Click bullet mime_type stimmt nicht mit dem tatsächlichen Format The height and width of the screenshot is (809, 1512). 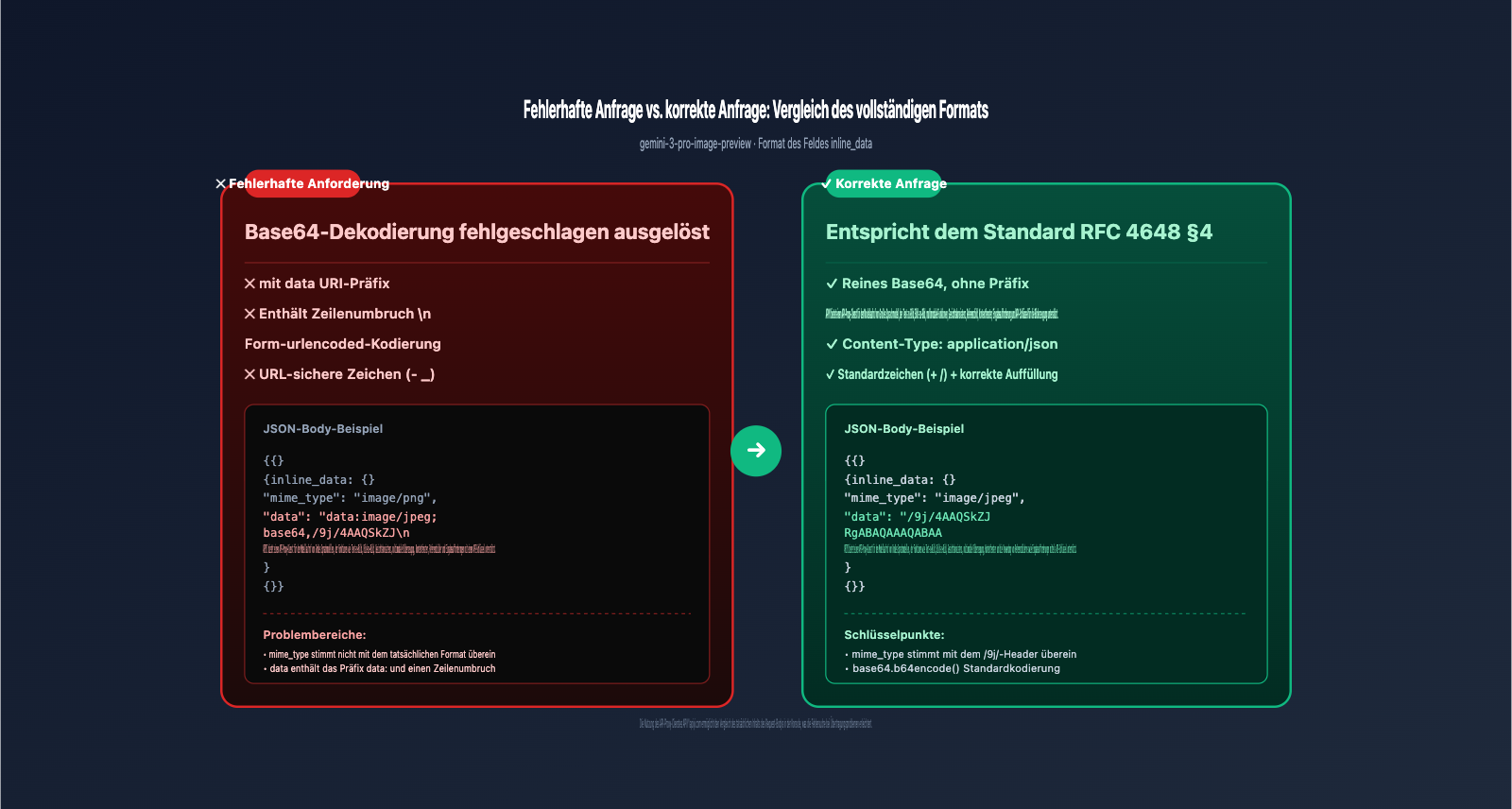coord(379,654)
